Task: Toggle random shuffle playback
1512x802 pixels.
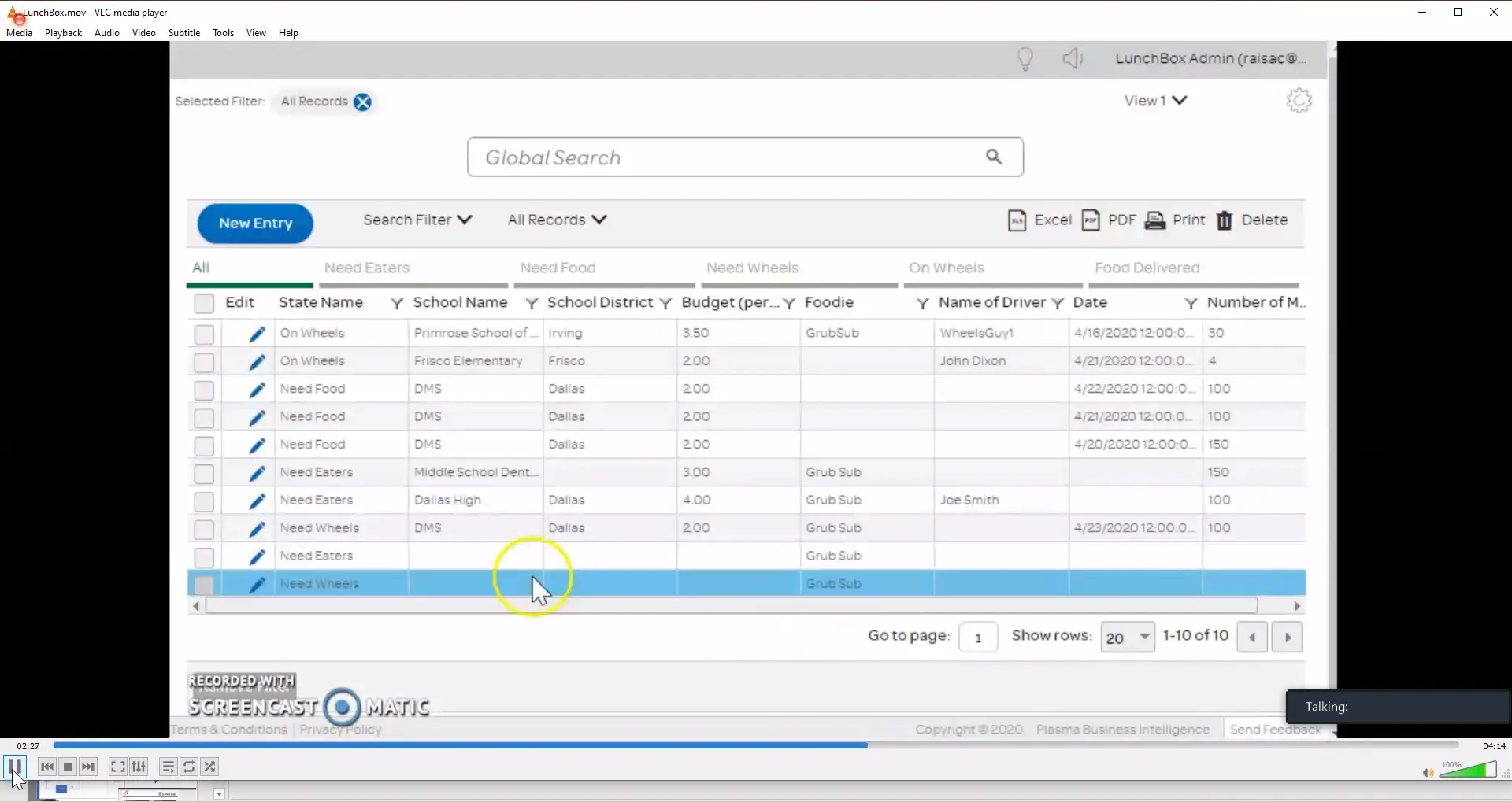Action: [x=209, y=767]
